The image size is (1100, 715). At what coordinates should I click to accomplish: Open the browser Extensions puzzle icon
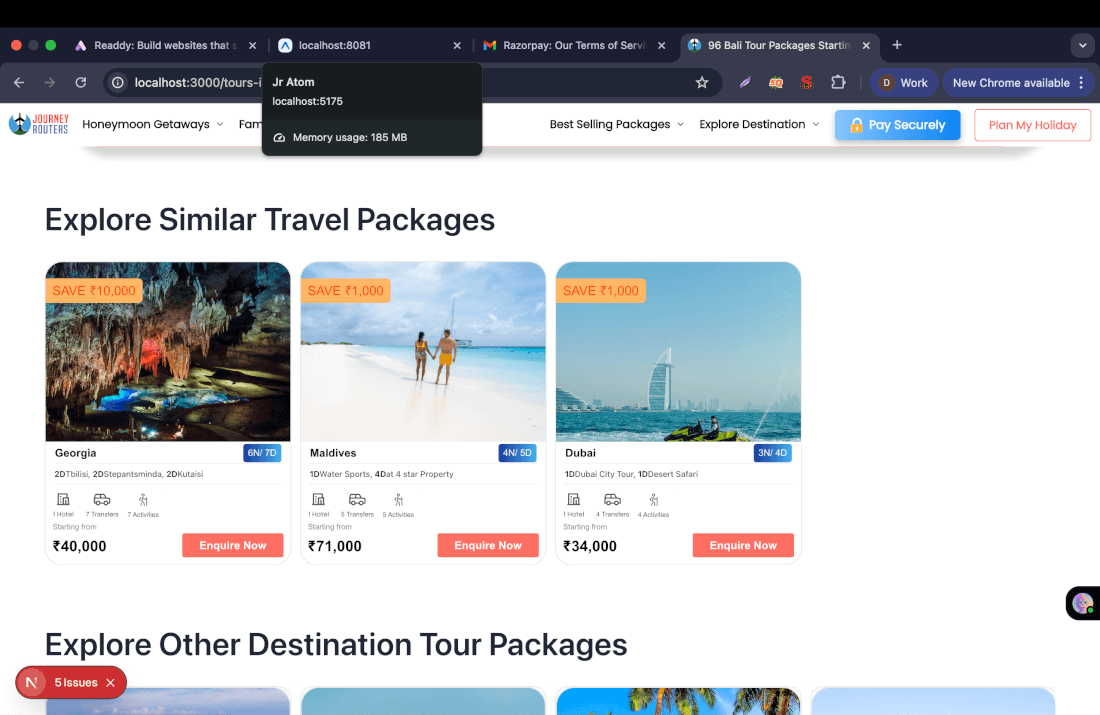pos(838,83)
